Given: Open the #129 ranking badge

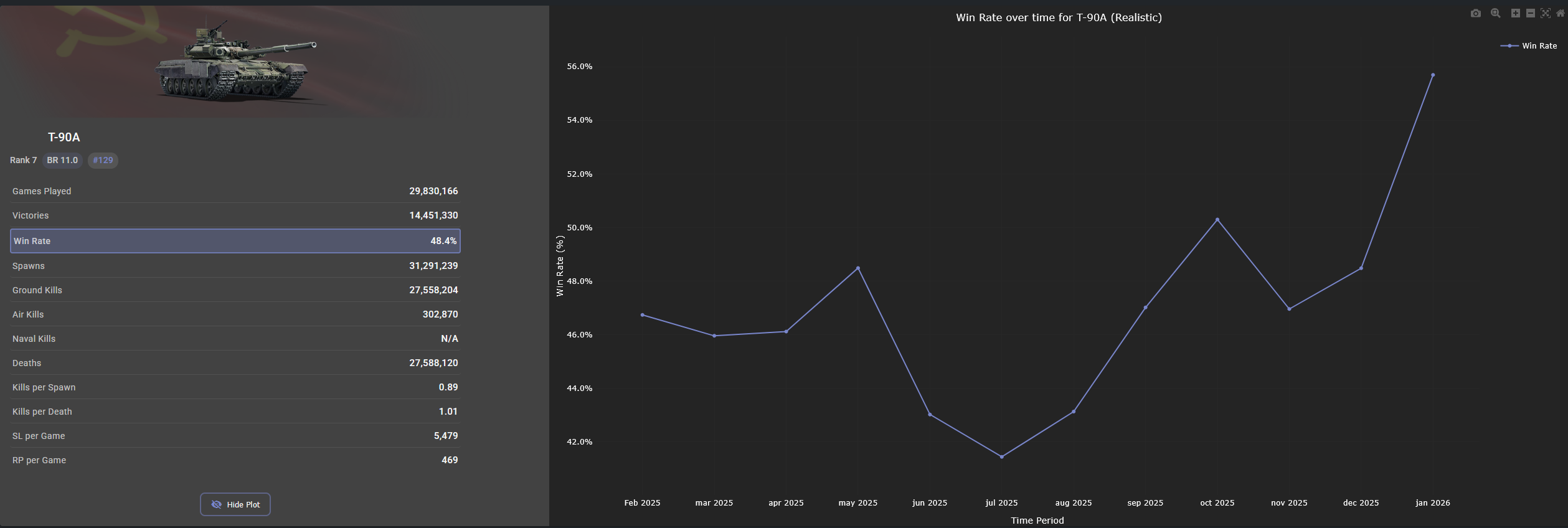Looking at the screenshot, I should (x=103, y=161).
